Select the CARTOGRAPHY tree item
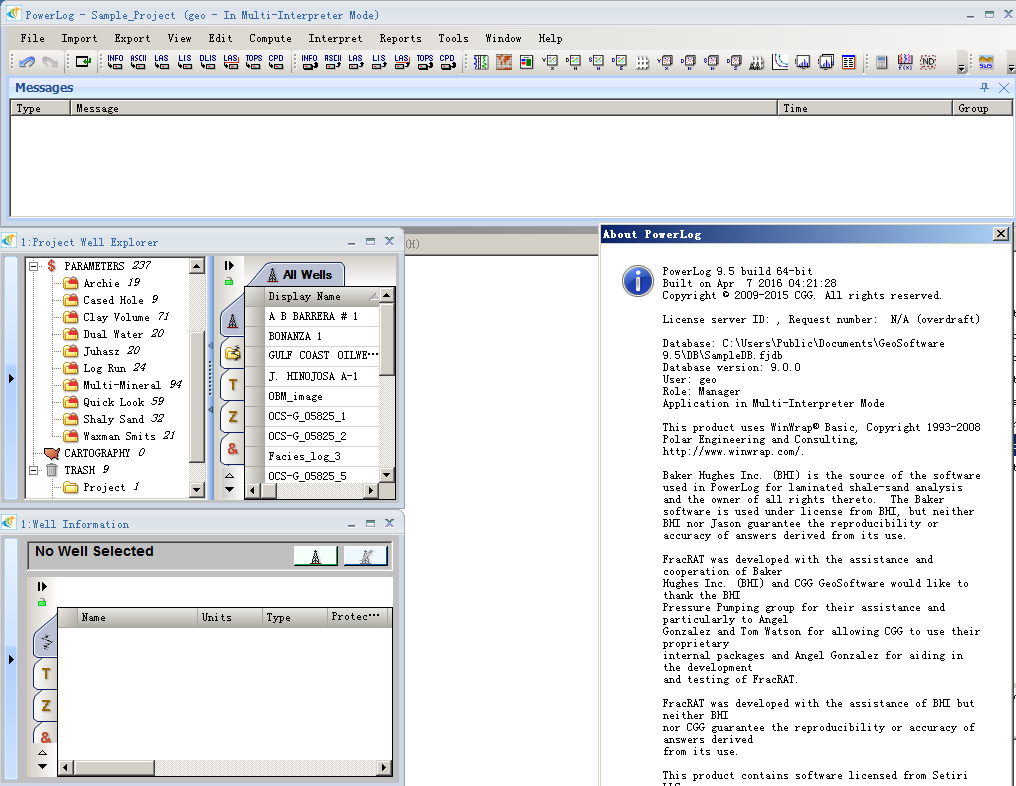1016x786 pixels. [97, 454]
